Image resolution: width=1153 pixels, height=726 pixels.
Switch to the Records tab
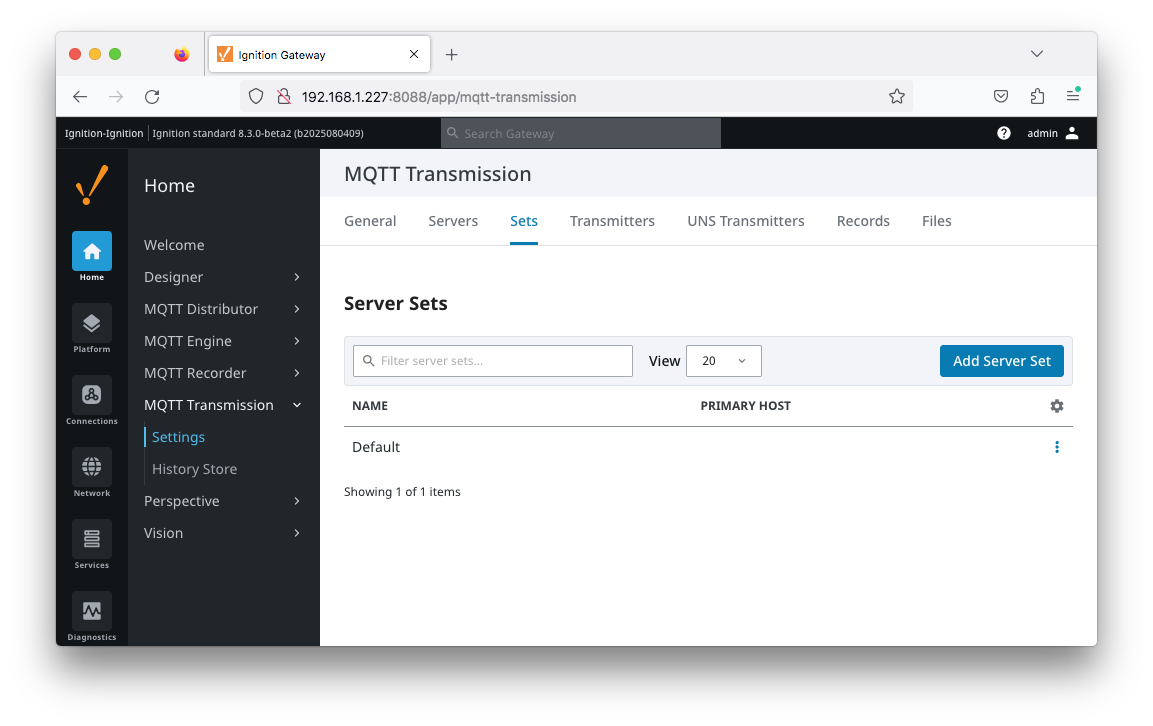[863, 221]
